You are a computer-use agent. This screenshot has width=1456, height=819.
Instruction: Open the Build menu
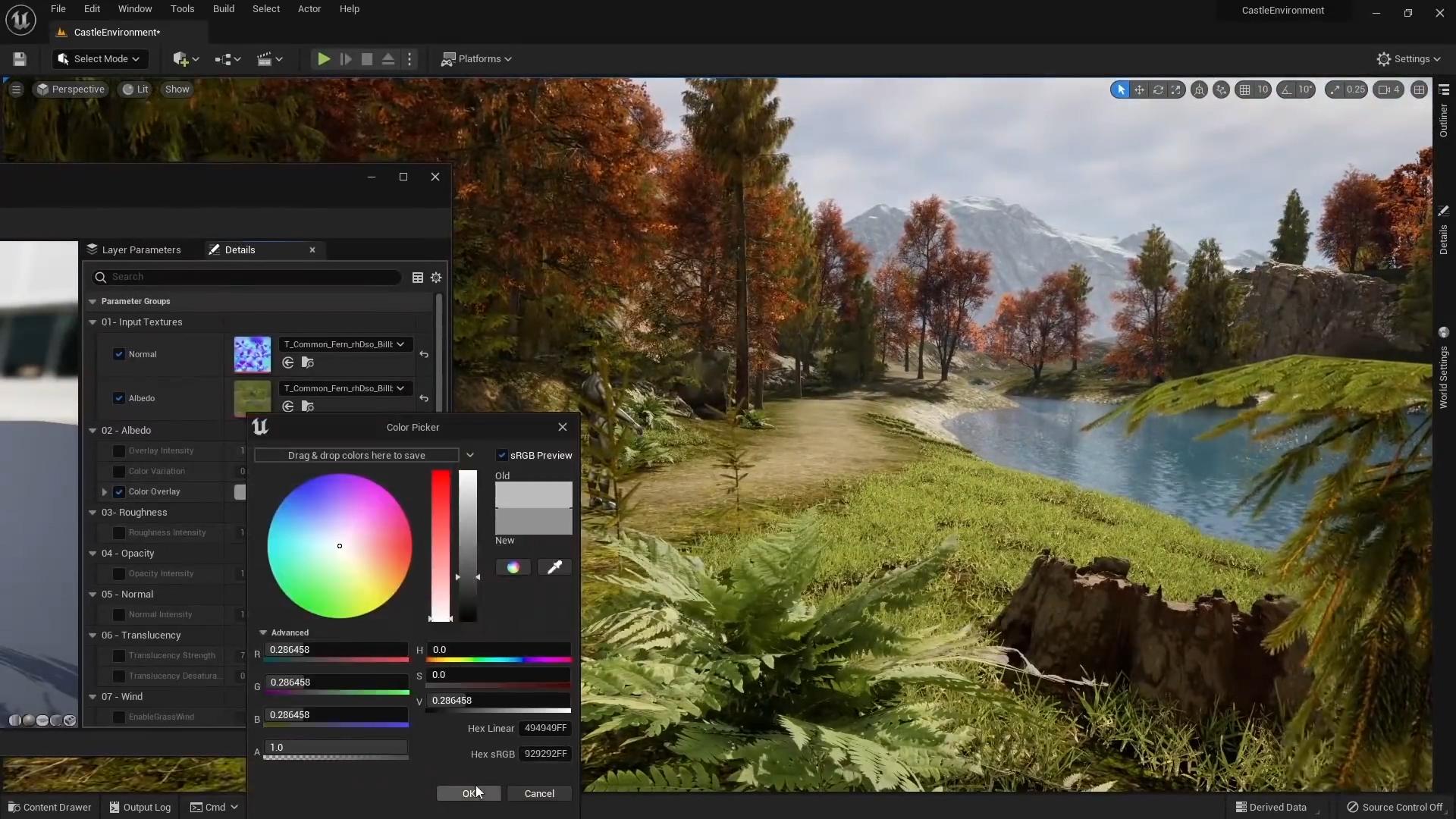click(223, 9)
